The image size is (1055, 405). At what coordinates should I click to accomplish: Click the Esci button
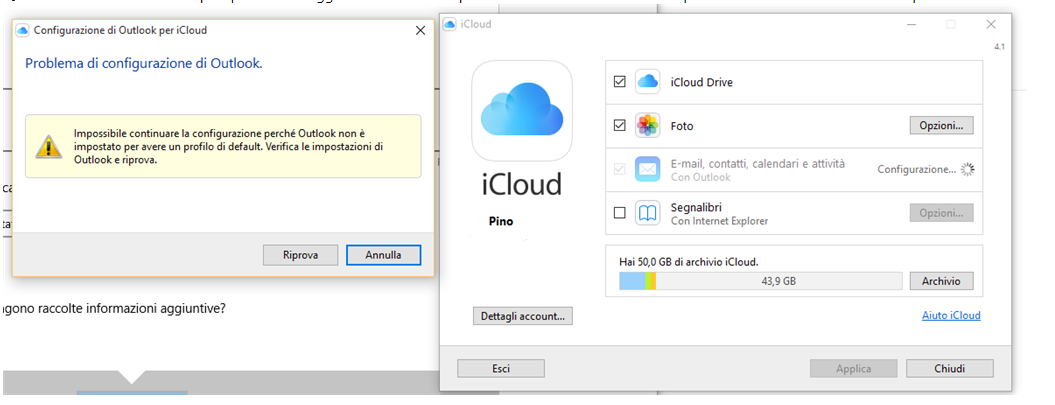(x=501, y=369)
